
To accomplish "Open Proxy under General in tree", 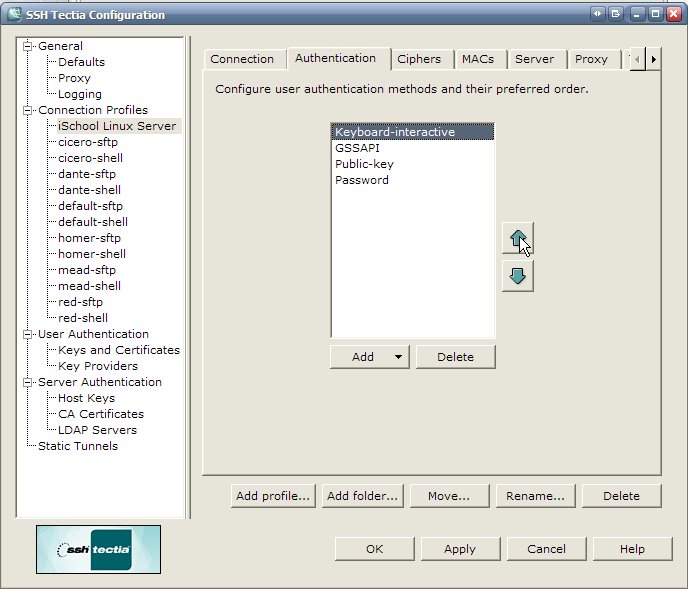I will [x=74, y=78].
